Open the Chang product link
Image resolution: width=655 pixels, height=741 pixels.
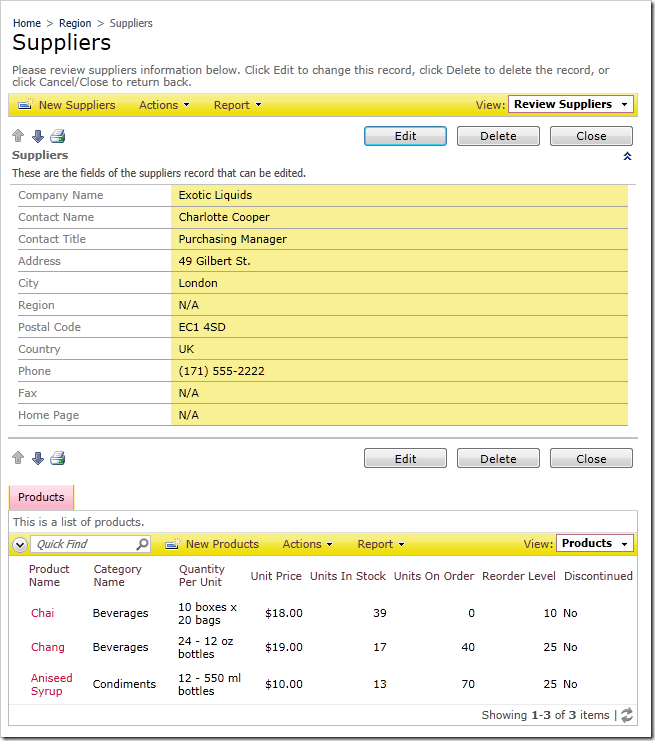click(x=47, y=647)
